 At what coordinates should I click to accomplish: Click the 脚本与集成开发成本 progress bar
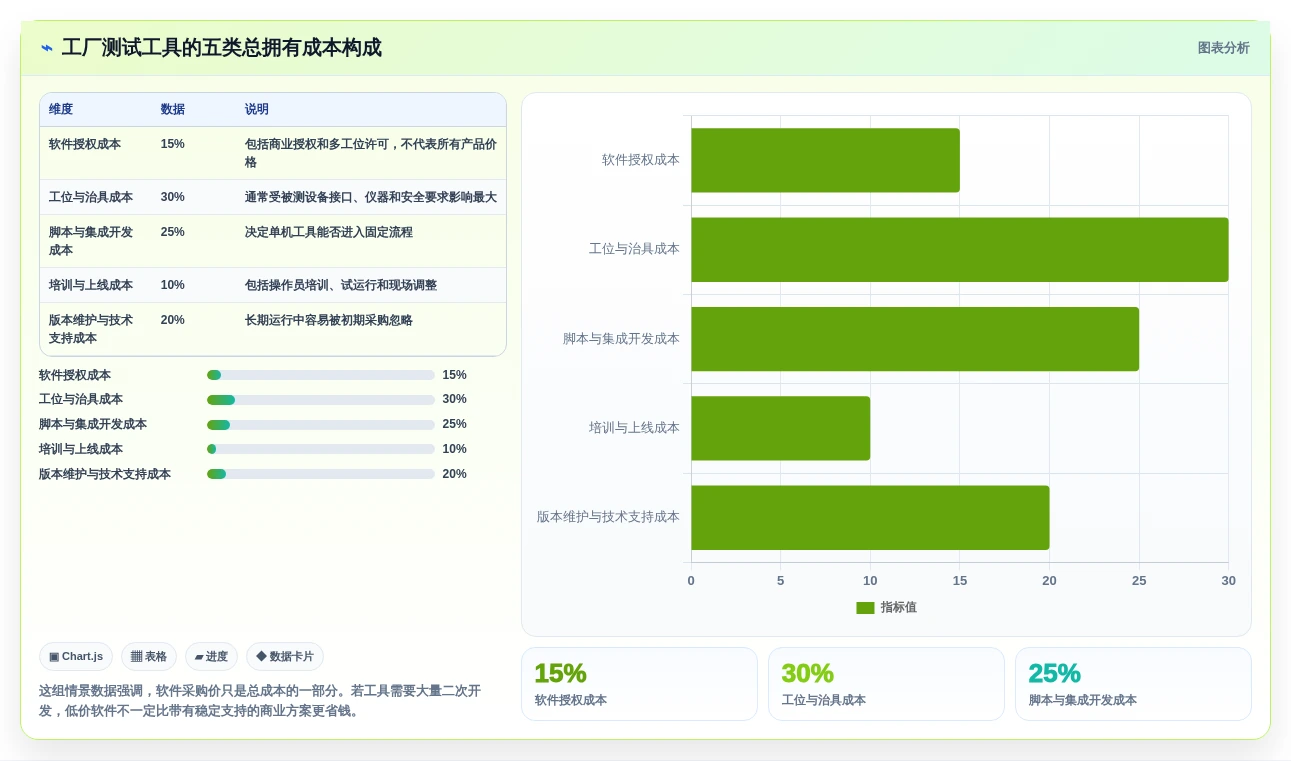[x=321, y=425]
